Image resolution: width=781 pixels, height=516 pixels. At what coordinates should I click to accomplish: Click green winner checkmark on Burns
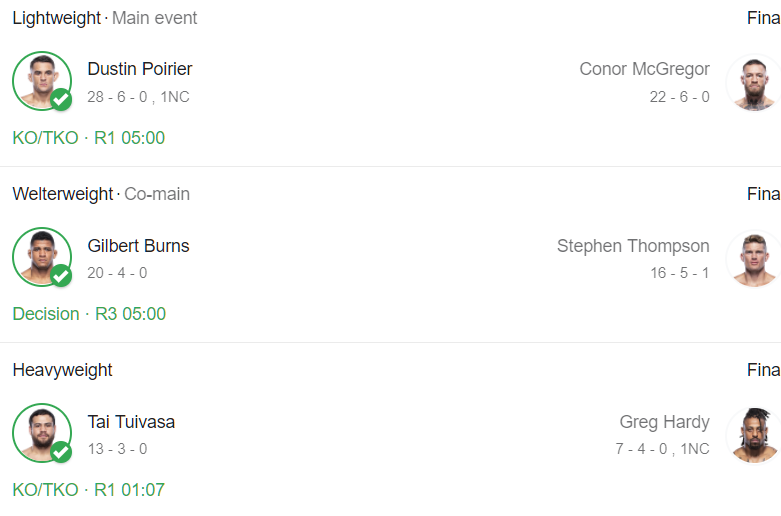61,276
